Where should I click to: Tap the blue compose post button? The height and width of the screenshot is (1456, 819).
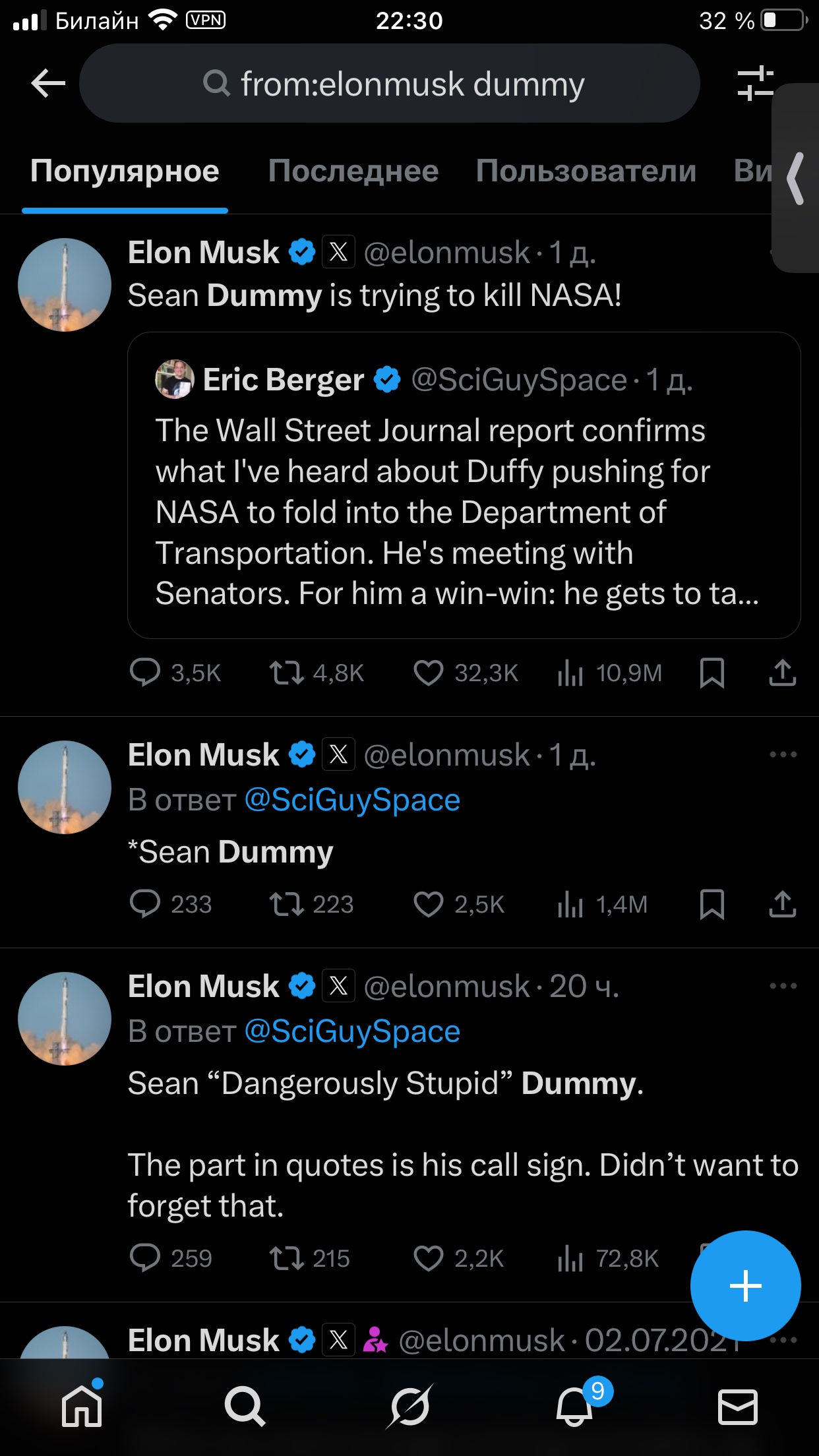click(x=745, y=1286)
